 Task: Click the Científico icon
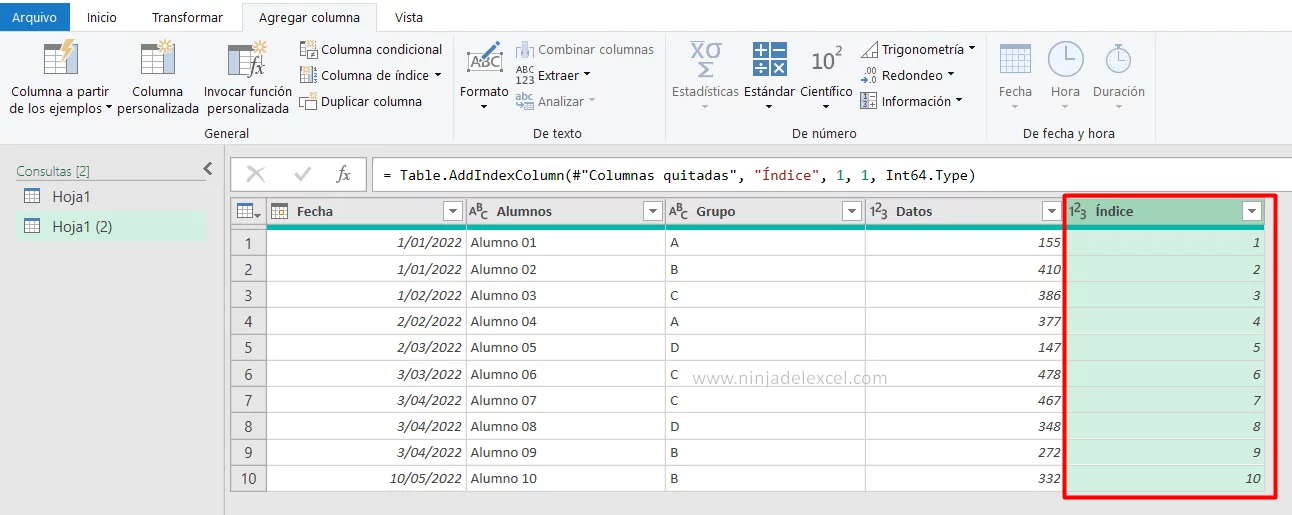click(x=826, y=60)
